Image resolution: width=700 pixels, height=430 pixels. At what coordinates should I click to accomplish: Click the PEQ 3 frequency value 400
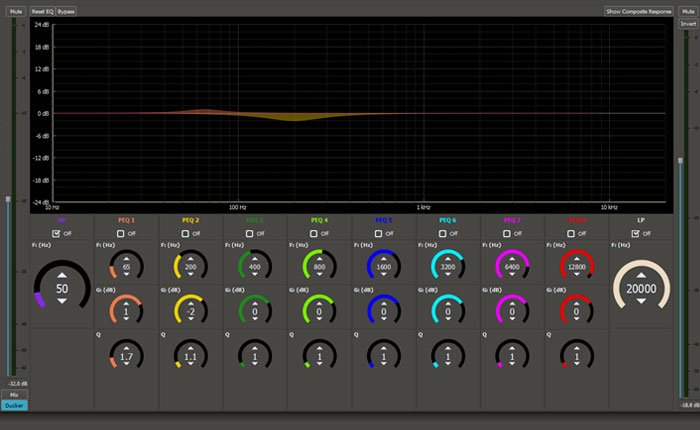tap(255, 267)
